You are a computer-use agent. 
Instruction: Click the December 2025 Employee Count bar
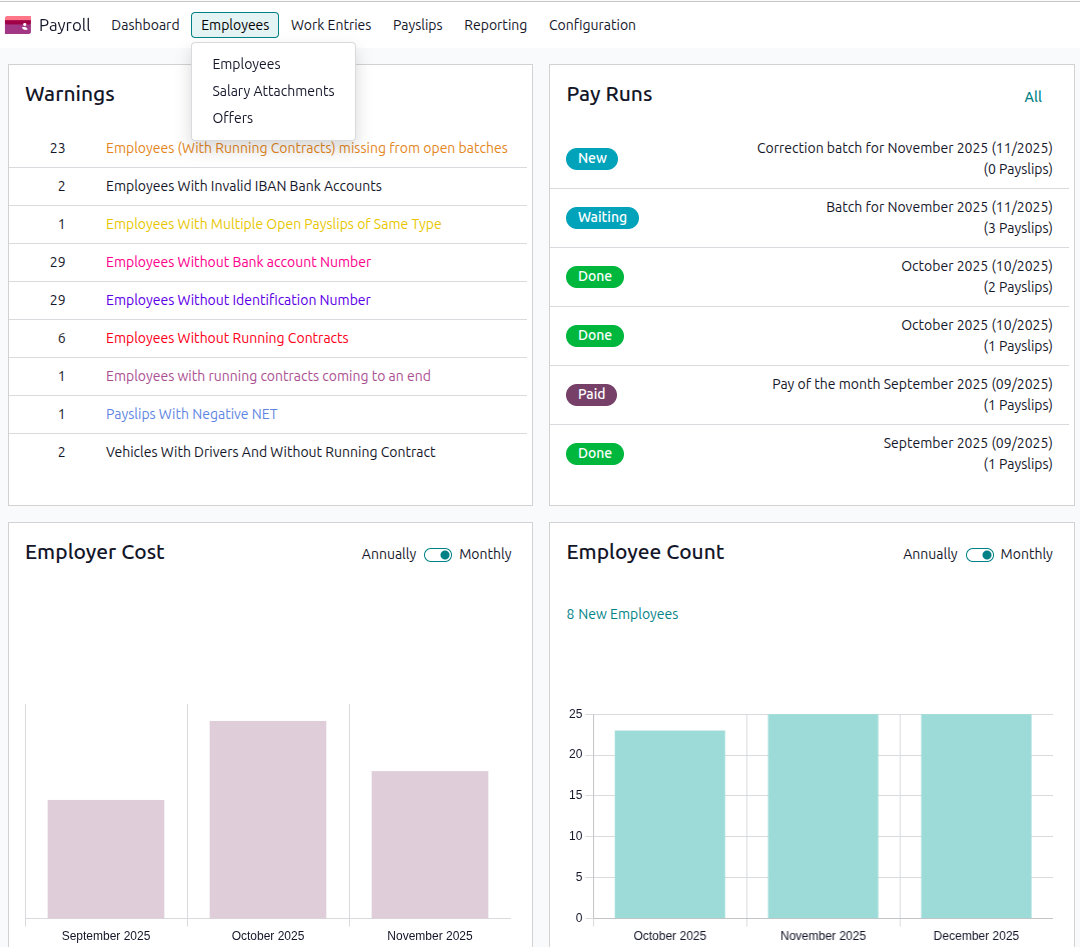[975, 815]
